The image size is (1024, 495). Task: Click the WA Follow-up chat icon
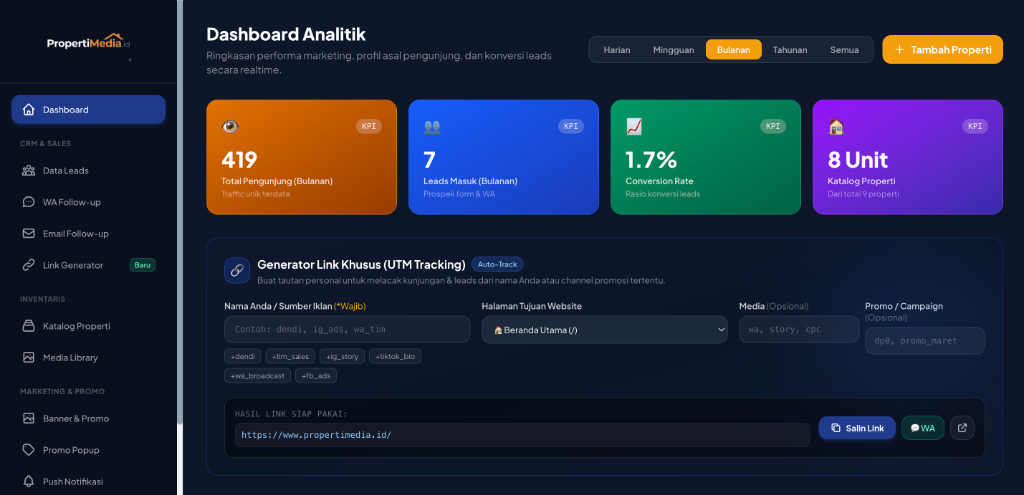click(29, 202)
